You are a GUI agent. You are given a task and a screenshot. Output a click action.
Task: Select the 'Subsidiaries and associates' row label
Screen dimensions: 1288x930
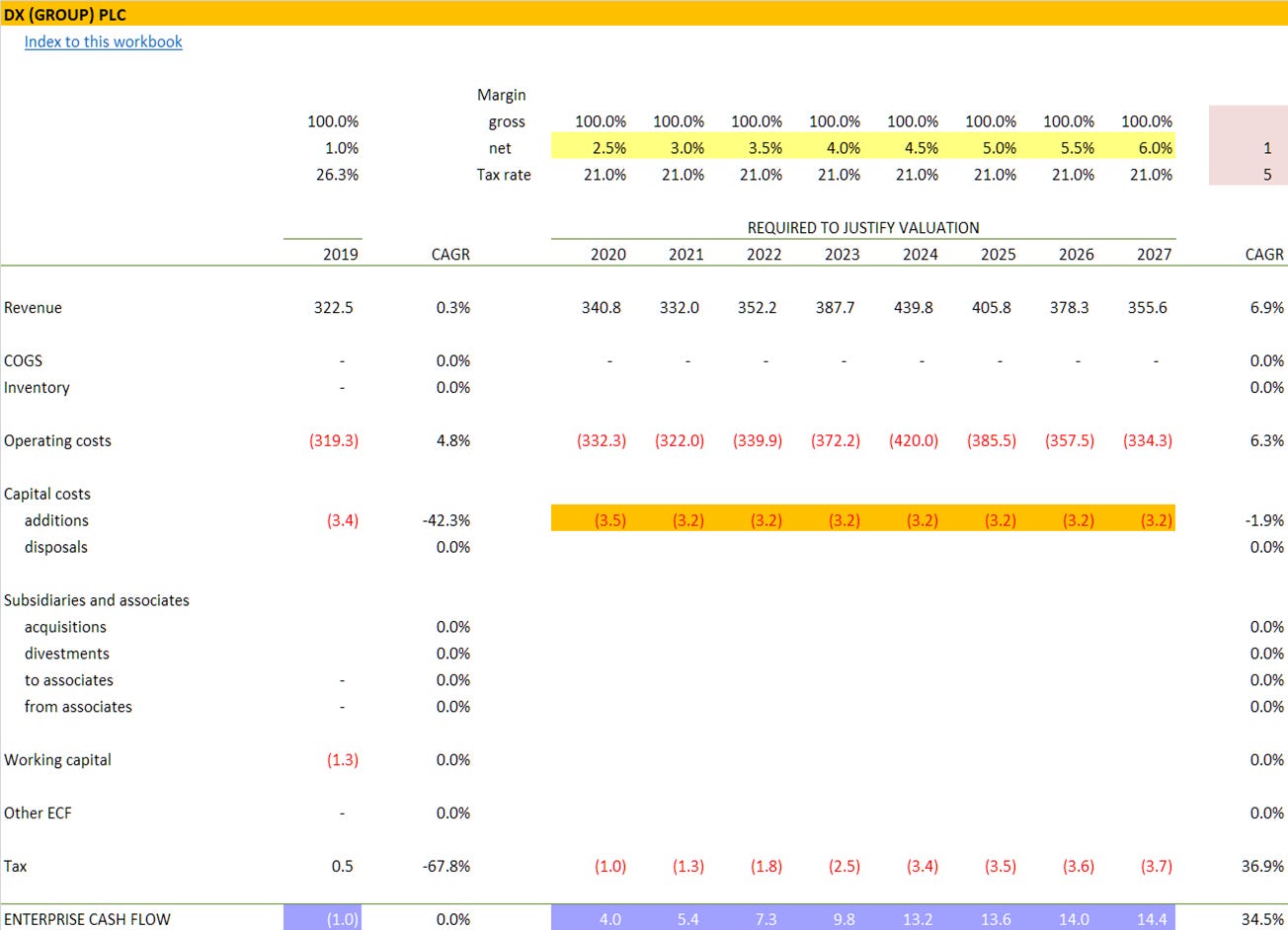(x=97, y=600)
